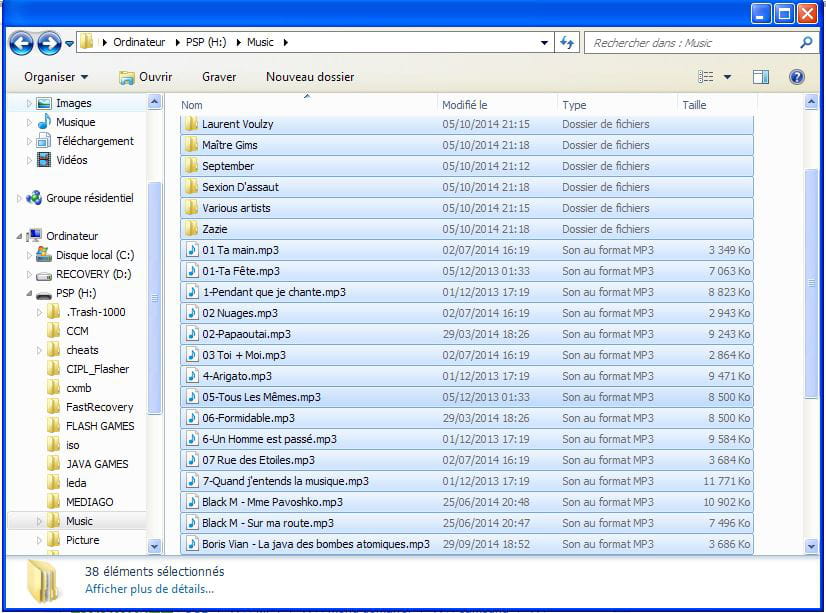Click the navigation pane scrollbar up arrow
826x613 pixels.
[154, 101]
